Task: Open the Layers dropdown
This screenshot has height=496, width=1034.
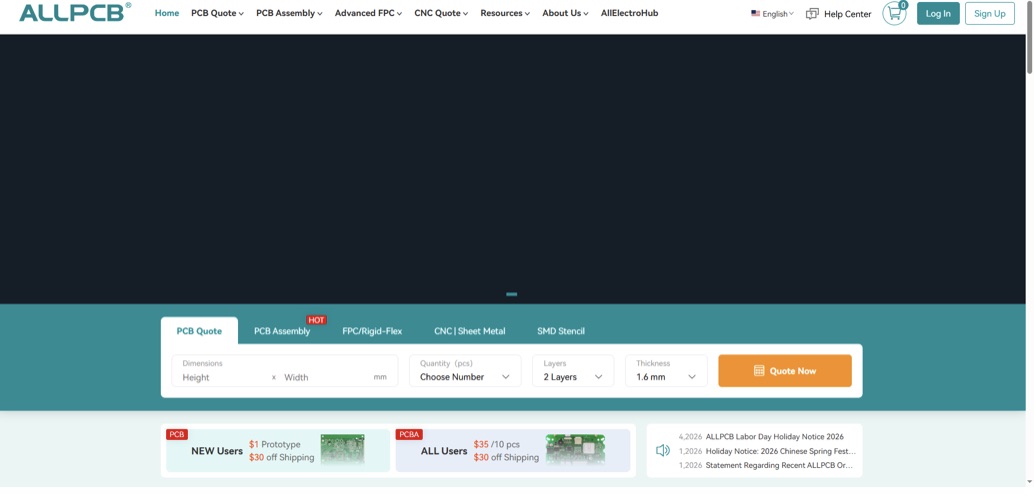Action: (573, 371)
